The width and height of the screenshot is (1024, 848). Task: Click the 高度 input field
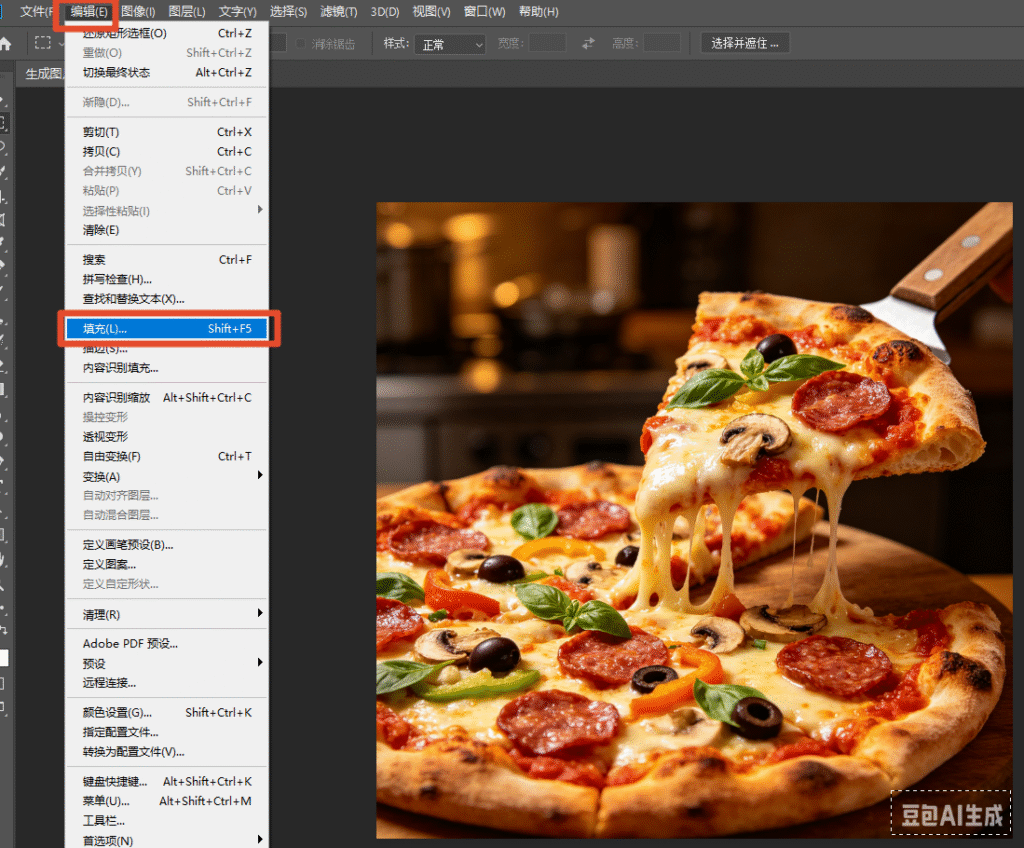pos(662,44)
